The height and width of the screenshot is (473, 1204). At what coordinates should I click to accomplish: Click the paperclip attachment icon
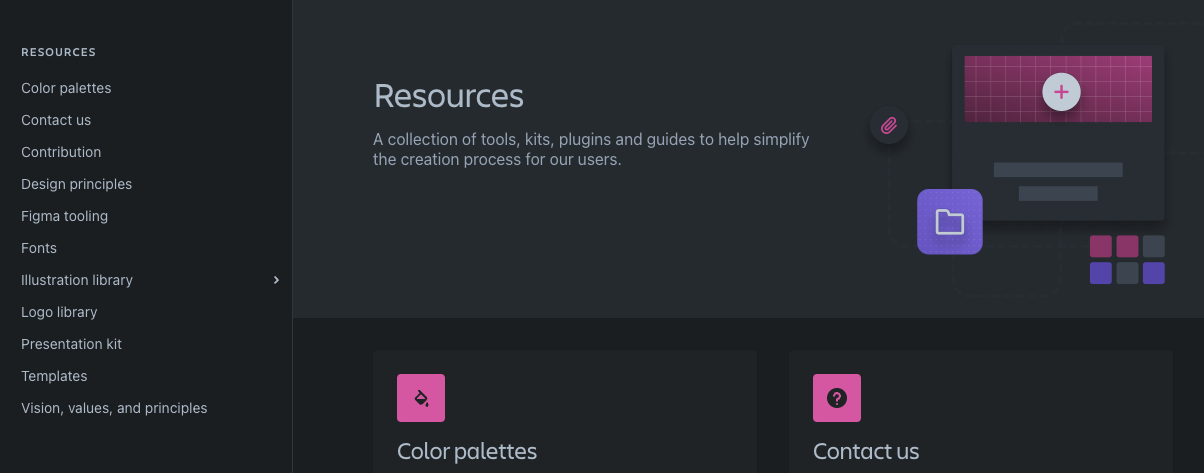[x=889, y=126]
